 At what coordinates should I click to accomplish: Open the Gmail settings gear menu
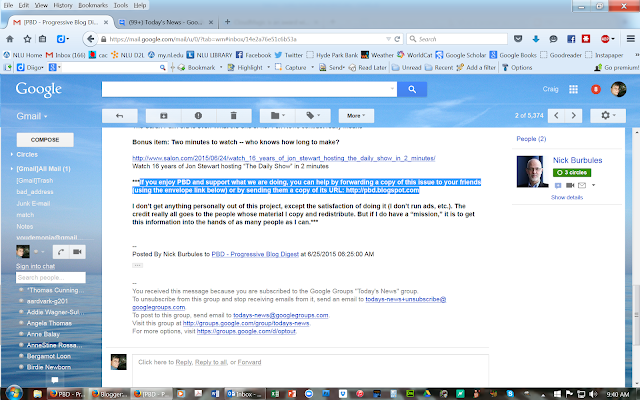pyautogui.click(x=608, y=116)
